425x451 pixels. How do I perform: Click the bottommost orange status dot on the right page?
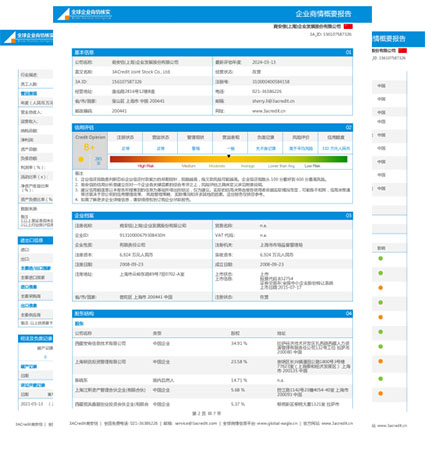point(380,394)
